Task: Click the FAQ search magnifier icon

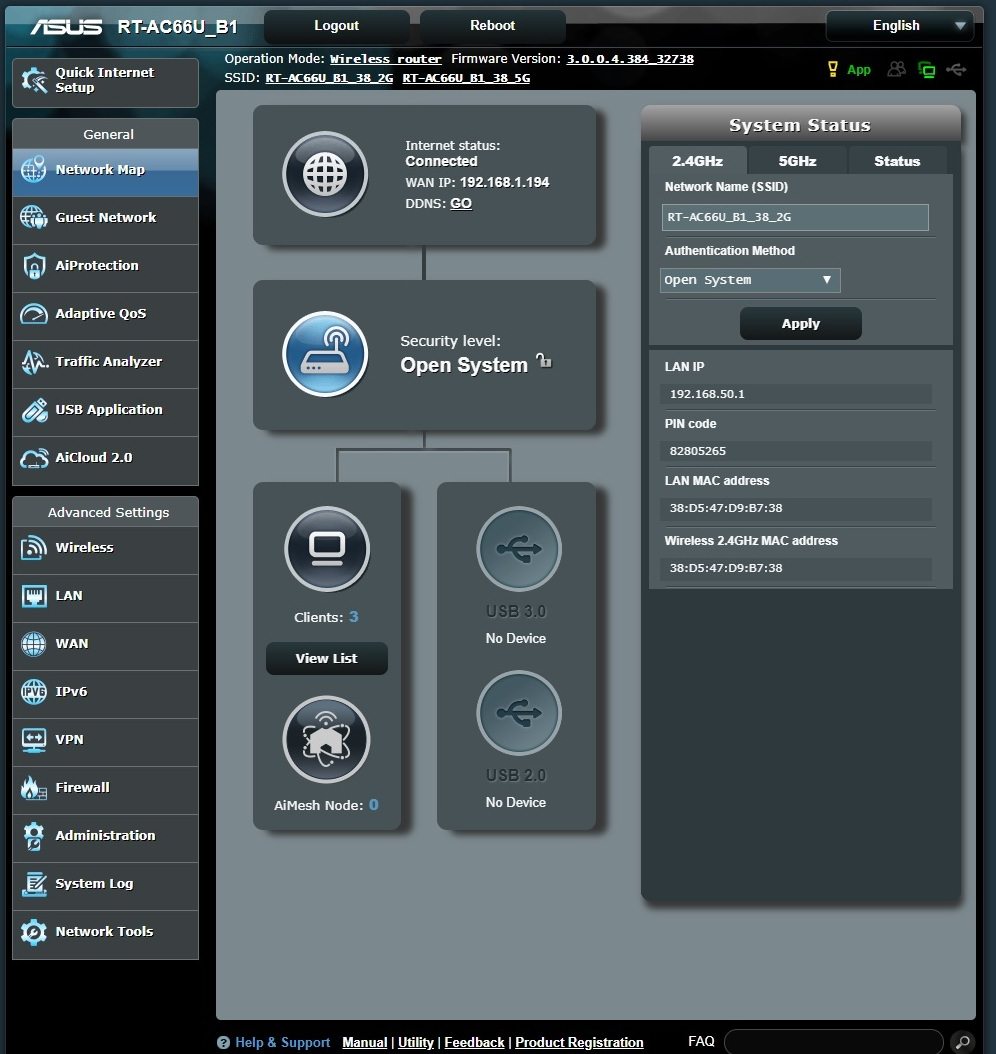Action: 962,1042
